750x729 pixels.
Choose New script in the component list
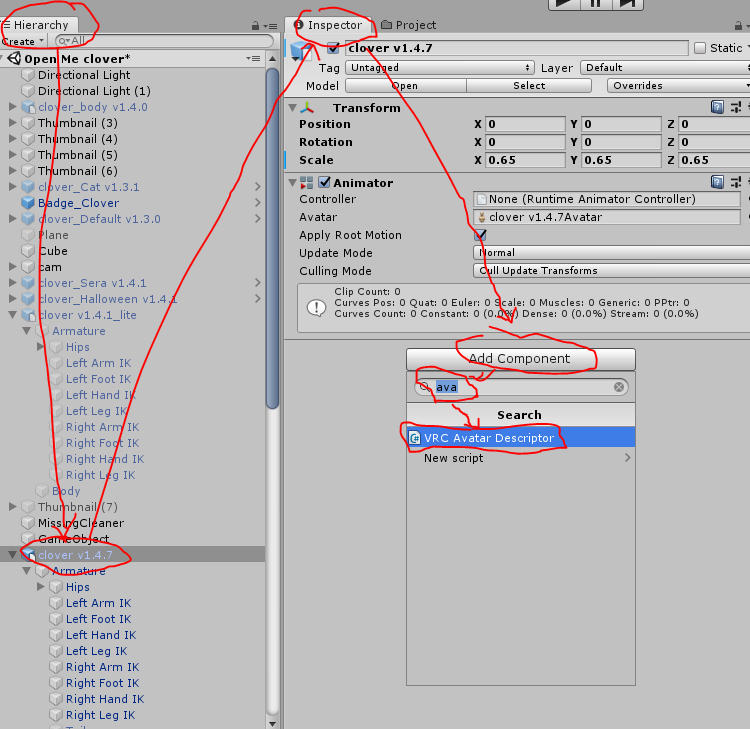(x=521, y=458)
